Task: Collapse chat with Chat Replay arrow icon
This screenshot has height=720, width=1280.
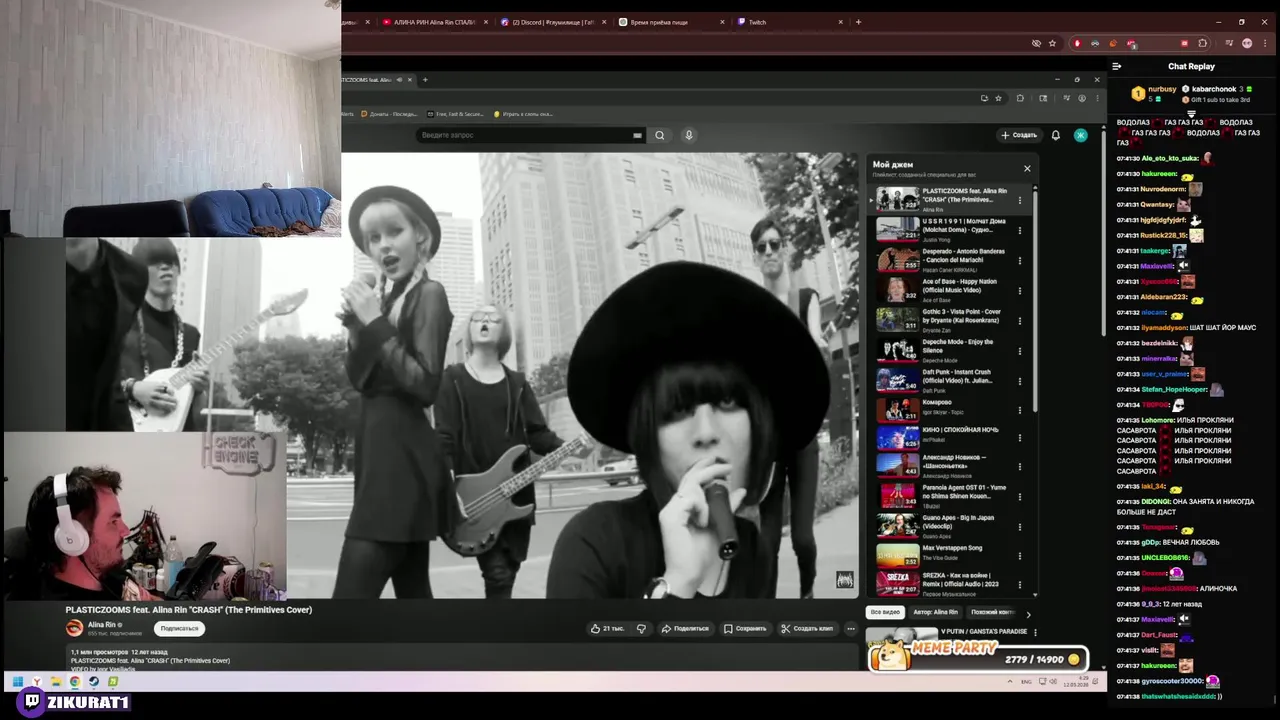Action: click(x=1117, y=66)
